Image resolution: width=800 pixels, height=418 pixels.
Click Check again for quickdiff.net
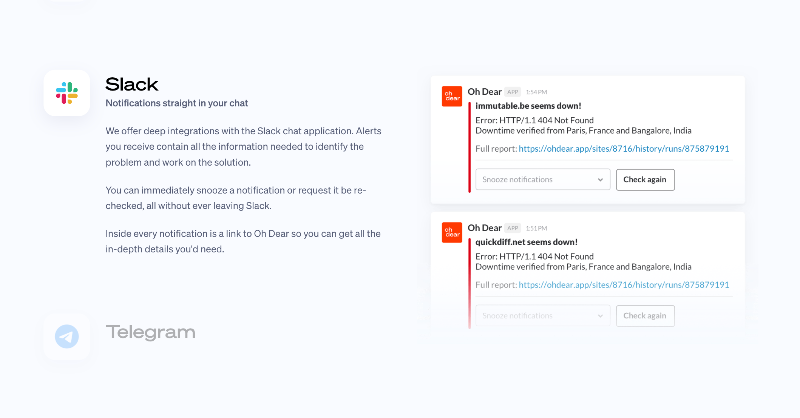point(645,316)
